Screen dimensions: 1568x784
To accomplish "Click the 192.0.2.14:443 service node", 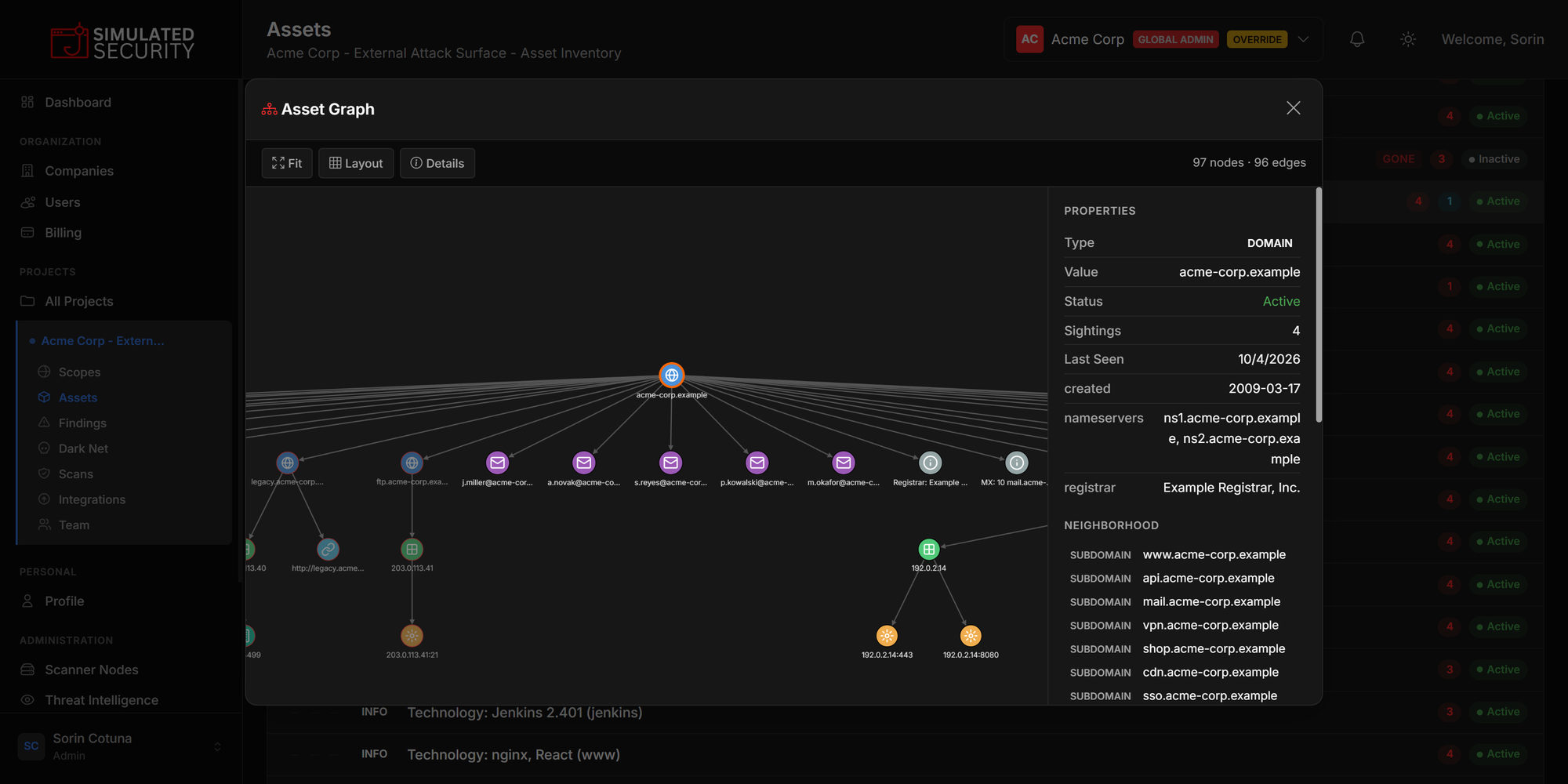I will click(x=887, y=636).
